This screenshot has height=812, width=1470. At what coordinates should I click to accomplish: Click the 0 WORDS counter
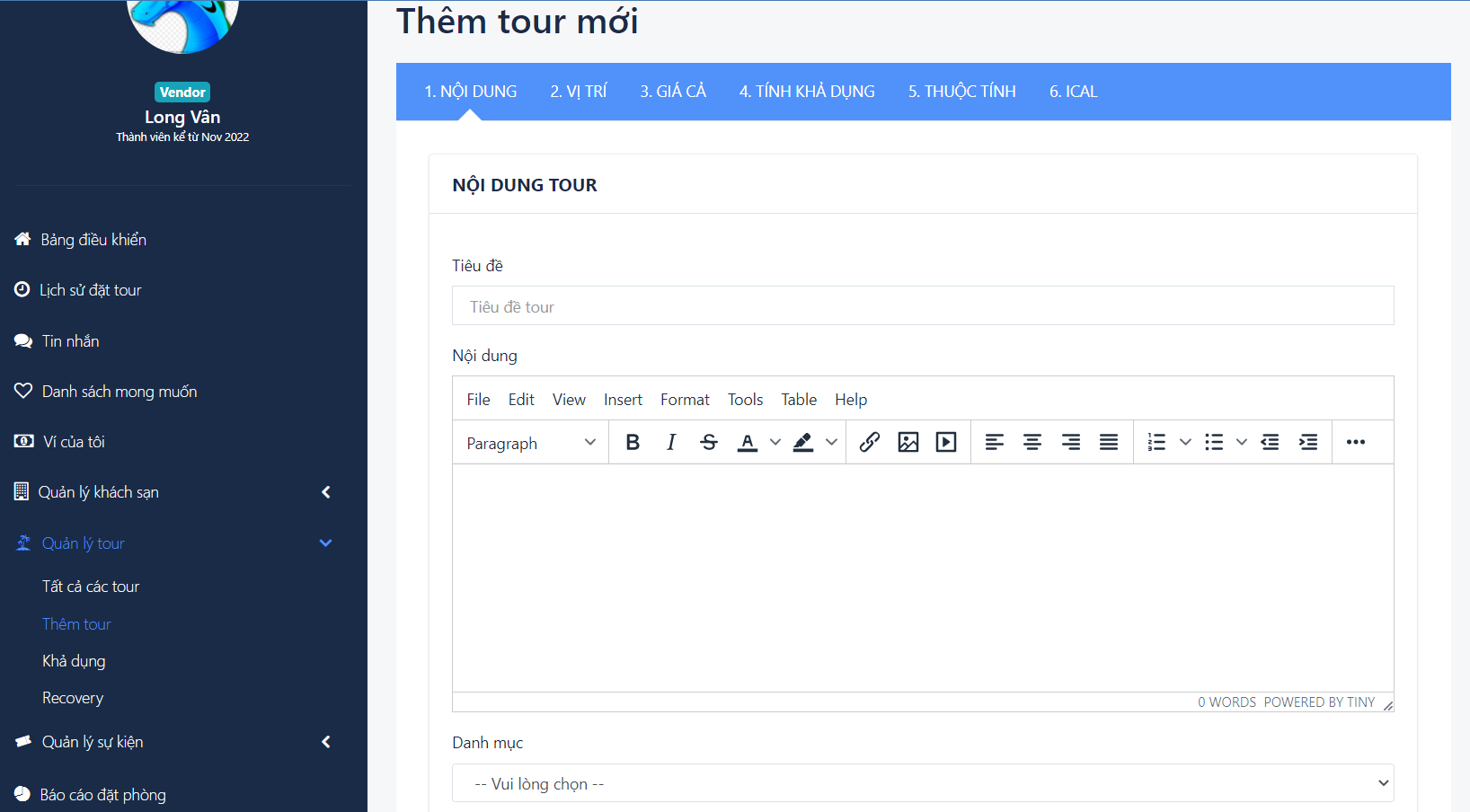tap(1226, 702)
